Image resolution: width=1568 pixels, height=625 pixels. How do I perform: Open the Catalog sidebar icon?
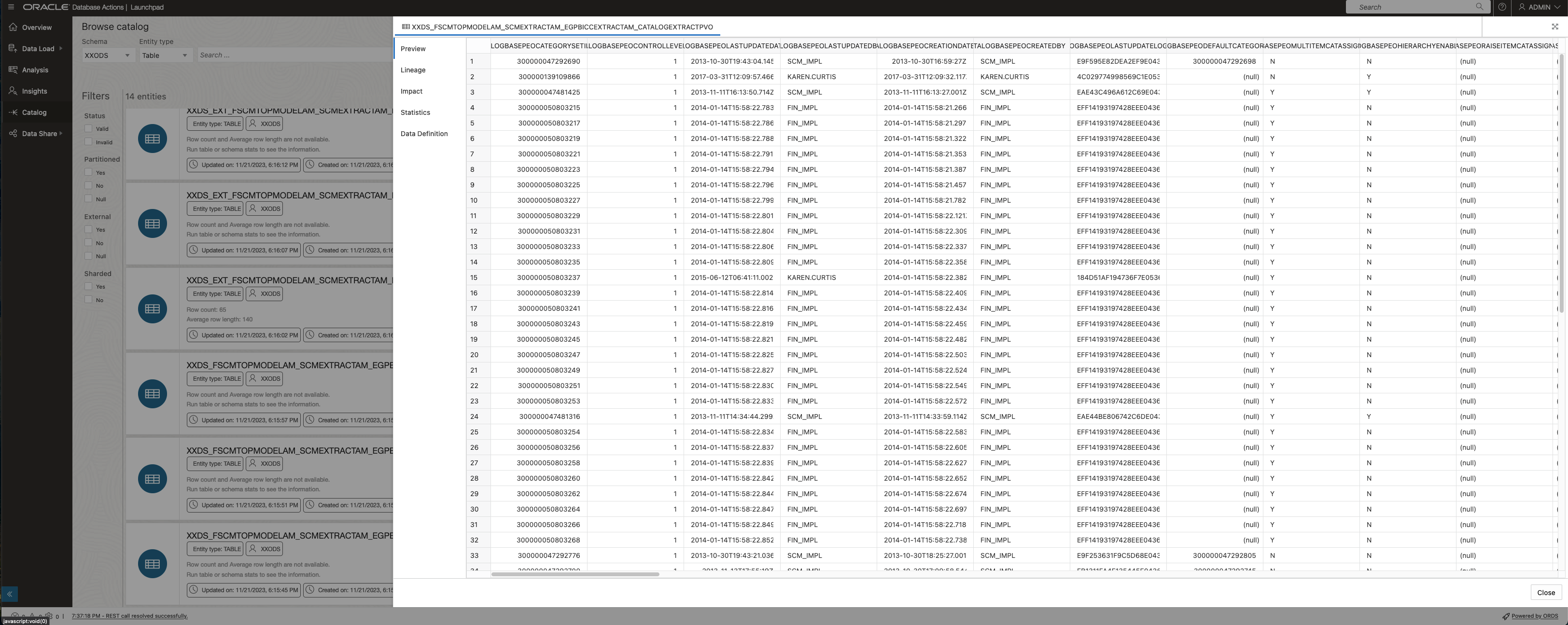pyautogui.click(x=12, y=112)
